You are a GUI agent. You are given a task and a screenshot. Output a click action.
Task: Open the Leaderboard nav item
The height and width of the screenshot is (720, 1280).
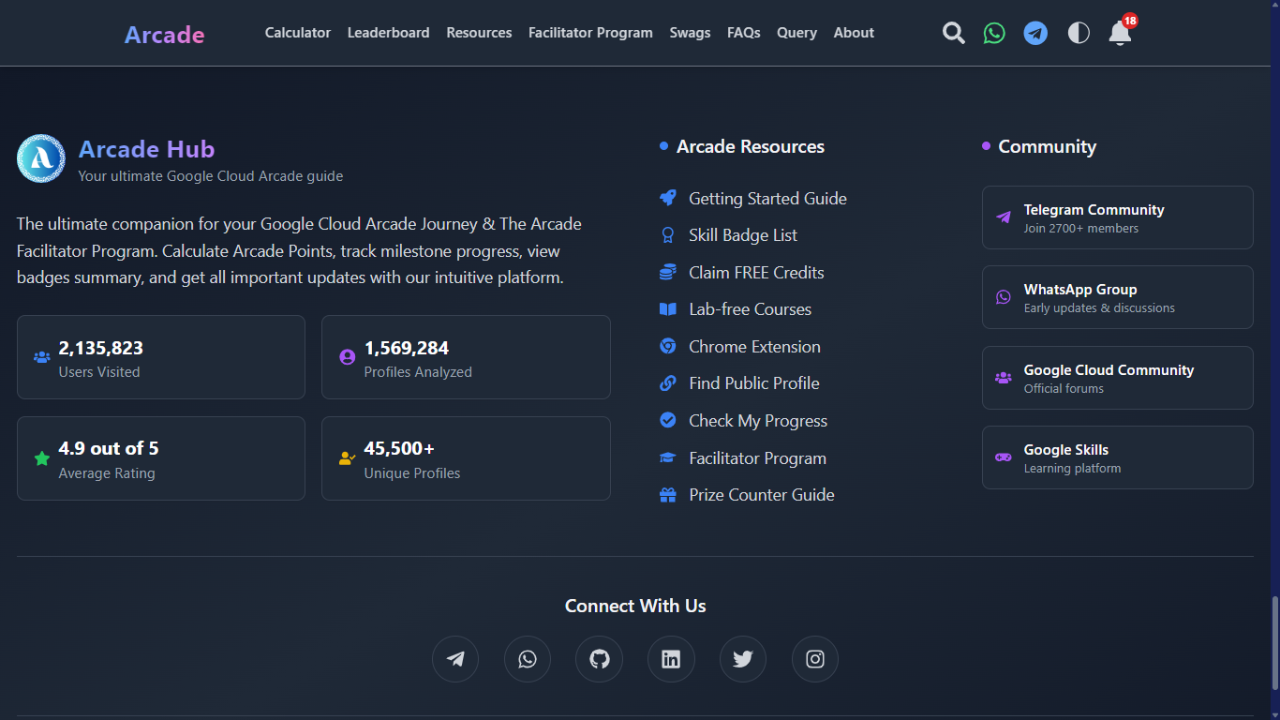388,33
